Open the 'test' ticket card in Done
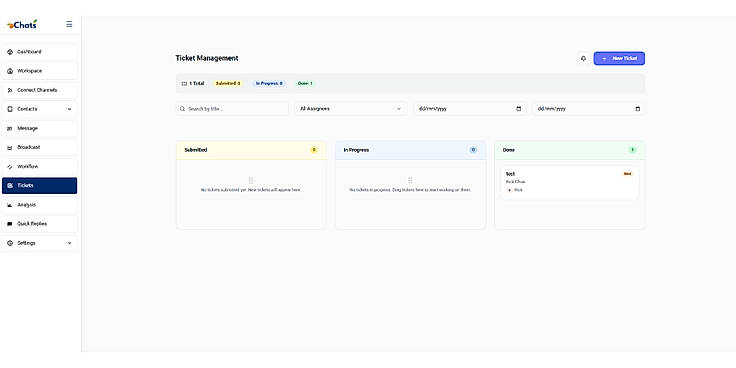Viewport: 736px width, 368px height. click(570, 182)
